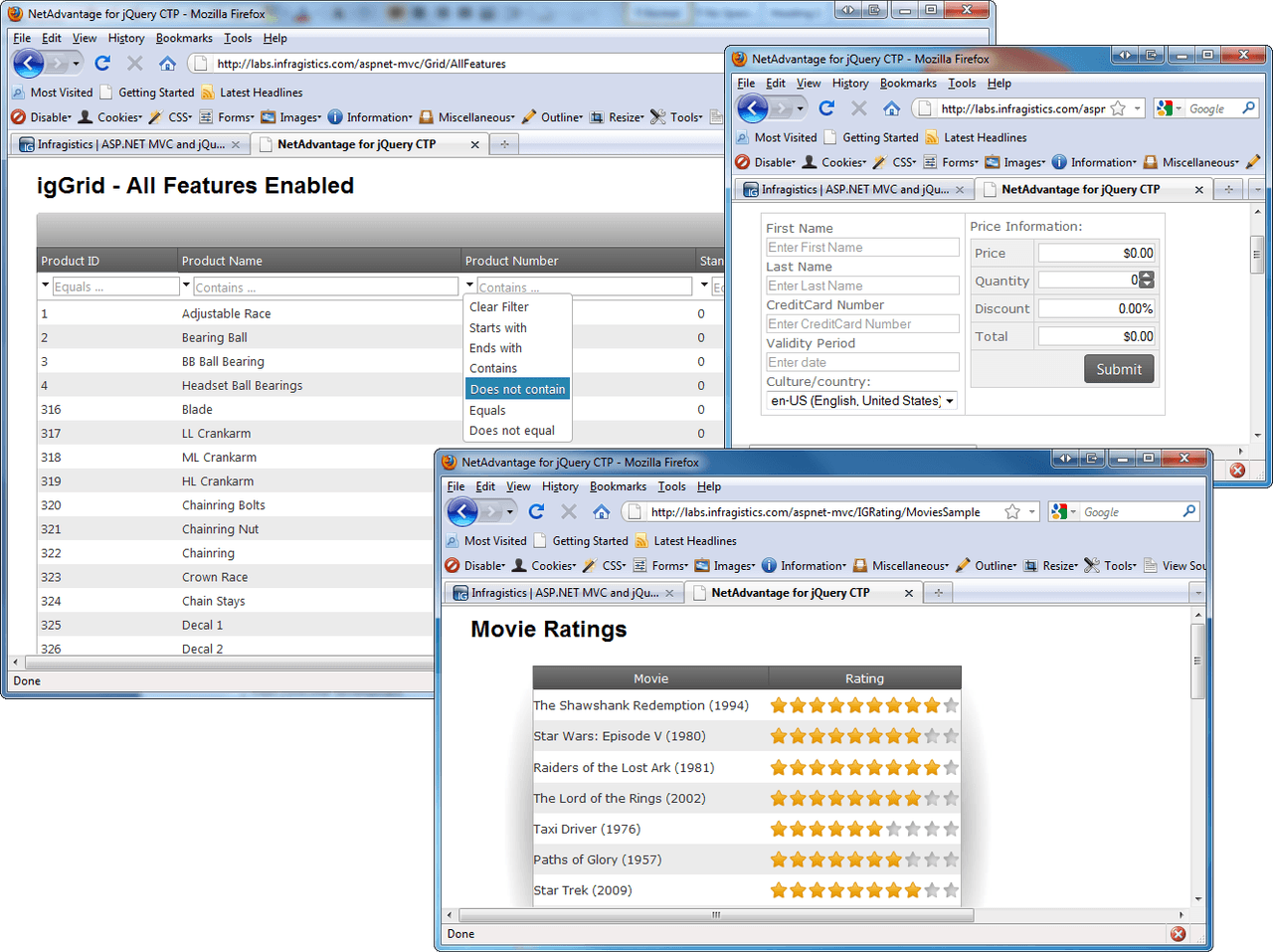Reload the page in the Movie Ratings window
The image size is (1273, 952).
tap(537, 512)
